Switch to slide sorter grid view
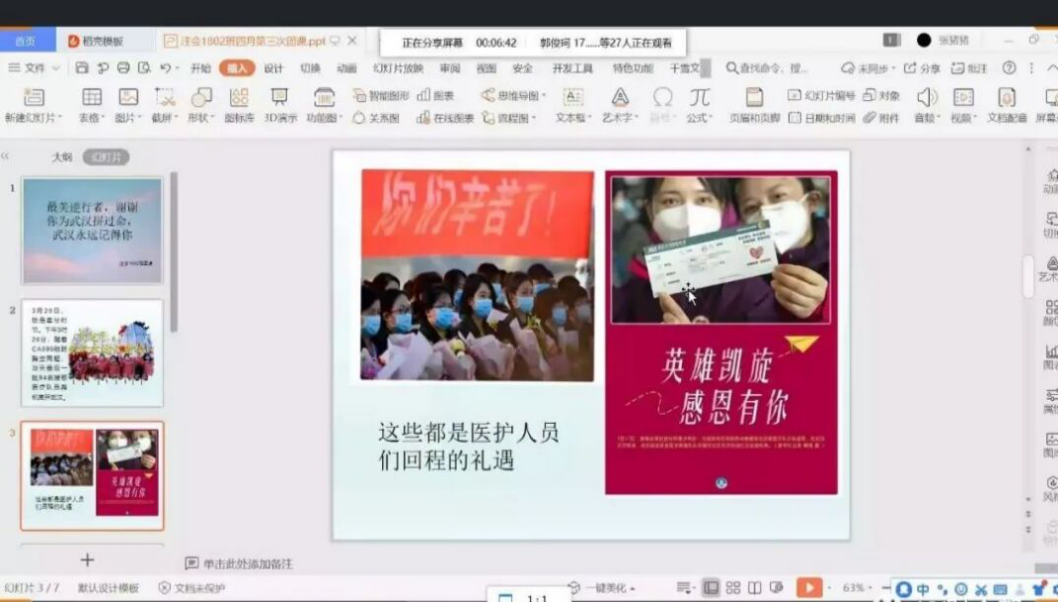Image resolution: width=1059 pixels, height=603 pixels. (x=733, y=588)
